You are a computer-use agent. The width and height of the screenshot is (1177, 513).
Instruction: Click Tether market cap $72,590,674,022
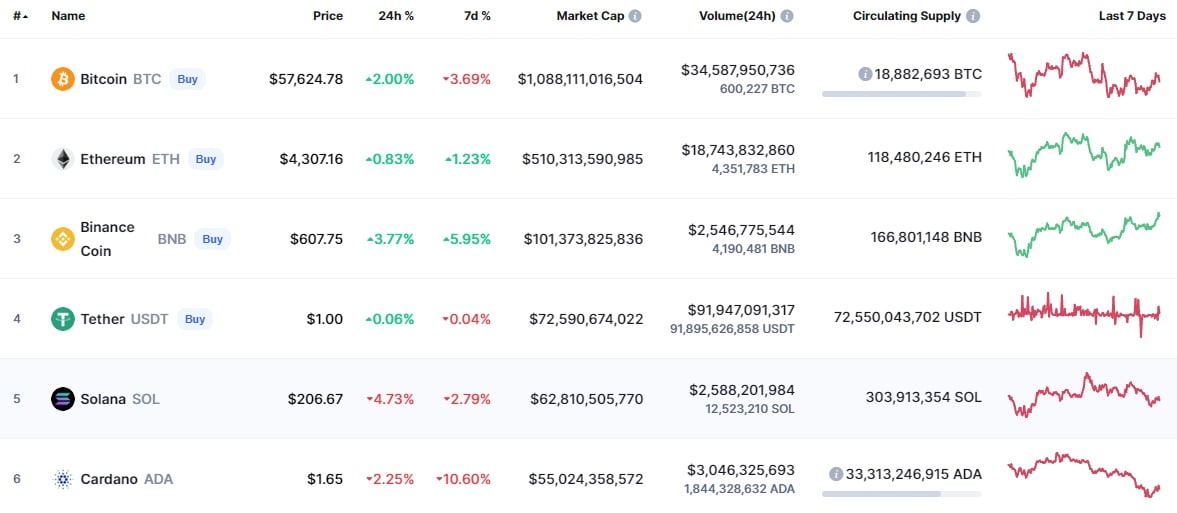[586, 319]
